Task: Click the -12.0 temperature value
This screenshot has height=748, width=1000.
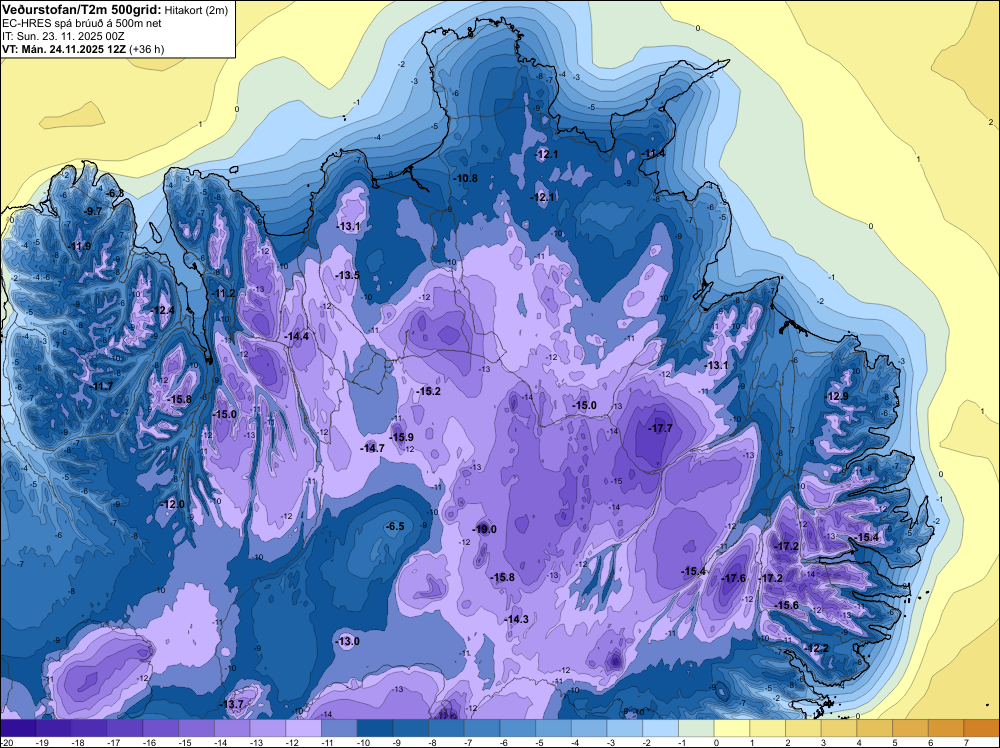Action: [172, 504]
